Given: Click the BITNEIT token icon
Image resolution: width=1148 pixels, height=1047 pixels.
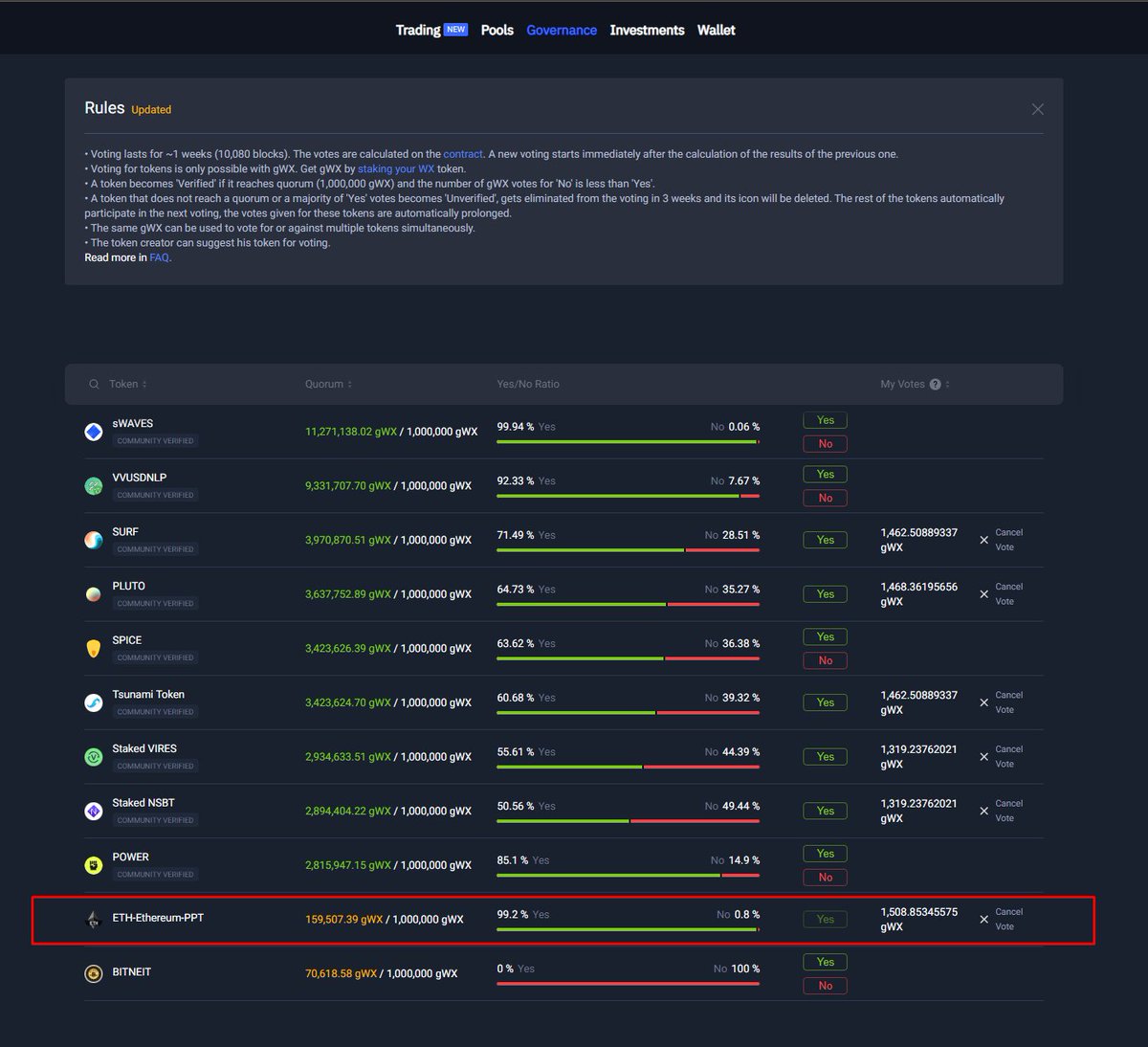Looking at the screenshot, I should [94, 973].
